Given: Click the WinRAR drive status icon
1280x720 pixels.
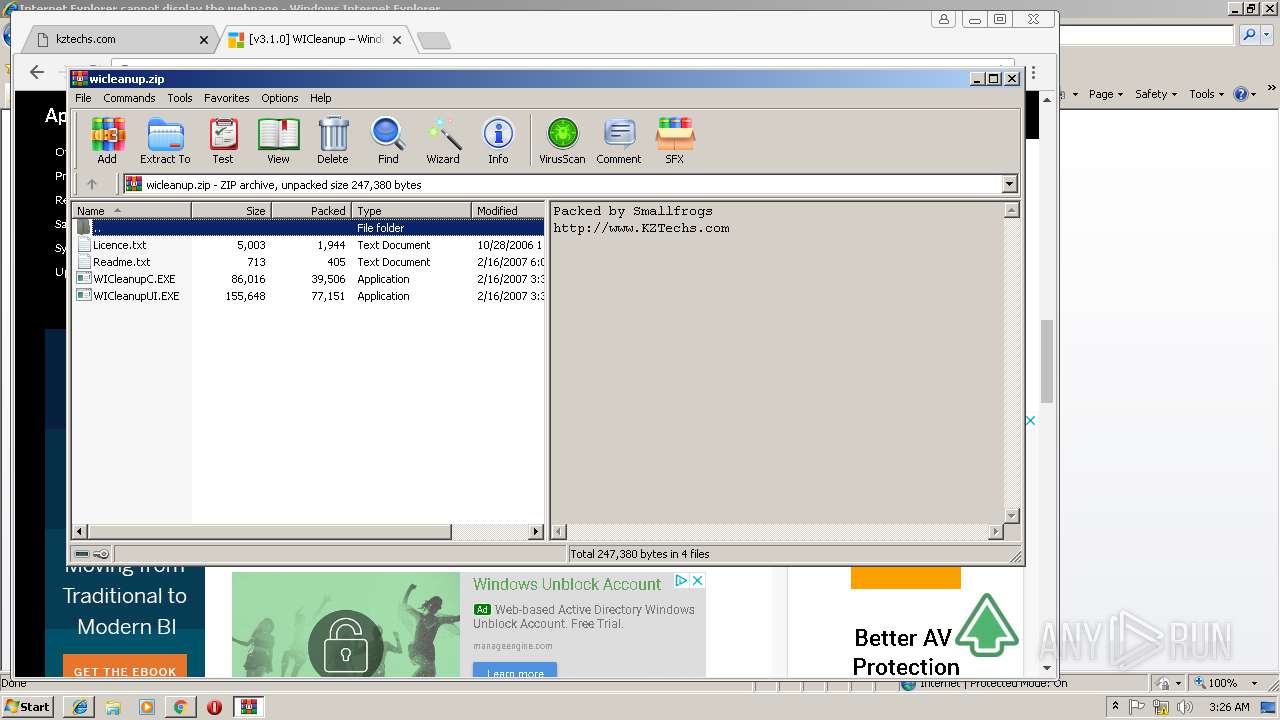Looking at the screenshot, I should click(82, 554).
